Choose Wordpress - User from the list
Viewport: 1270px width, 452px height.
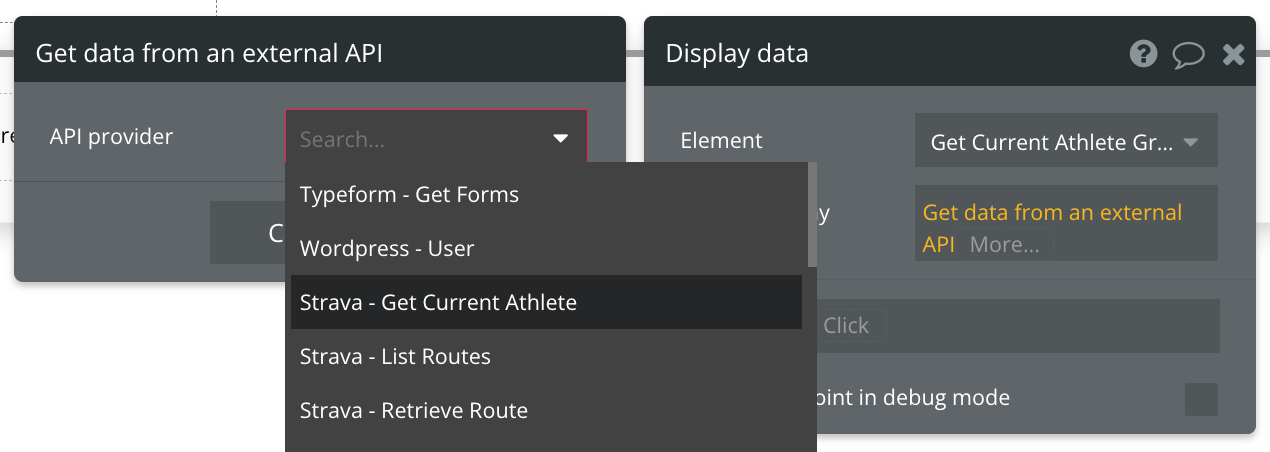tap(387, 249)
